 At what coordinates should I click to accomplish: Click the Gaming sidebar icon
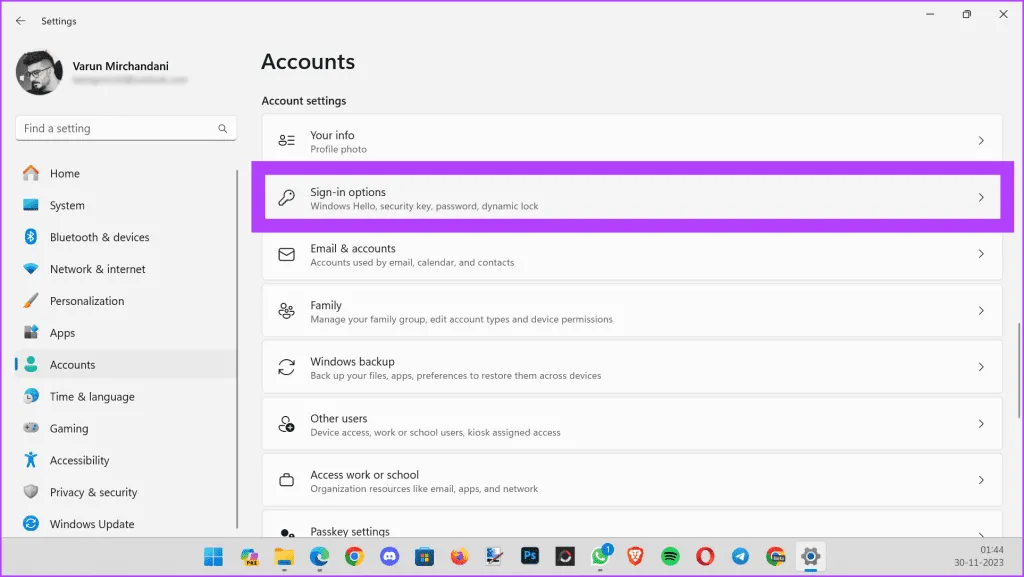31,428
